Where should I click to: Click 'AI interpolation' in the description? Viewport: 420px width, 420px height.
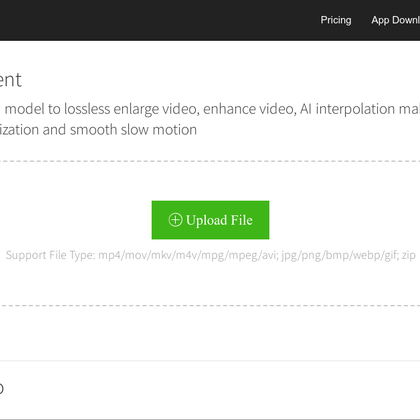click(347, 109)
